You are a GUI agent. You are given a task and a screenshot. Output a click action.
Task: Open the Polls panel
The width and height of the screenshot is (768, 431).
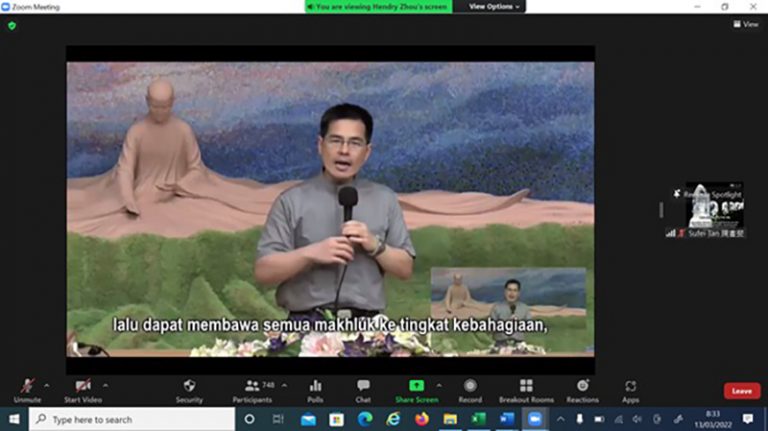pyautogui.click(x=315, y=390)
